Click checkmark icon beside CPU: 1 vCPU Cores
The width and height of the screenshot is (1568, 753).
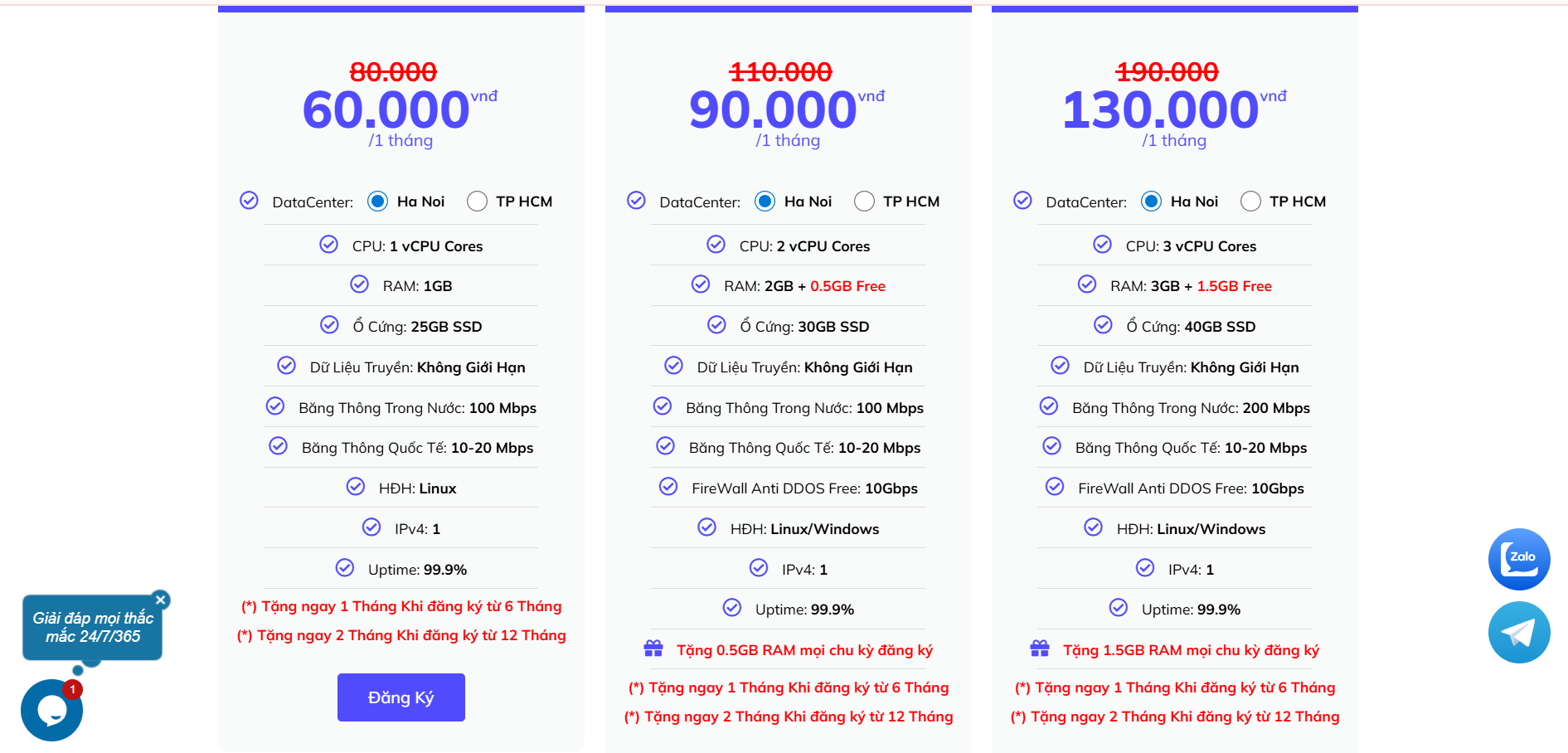[x=329, y=245]
